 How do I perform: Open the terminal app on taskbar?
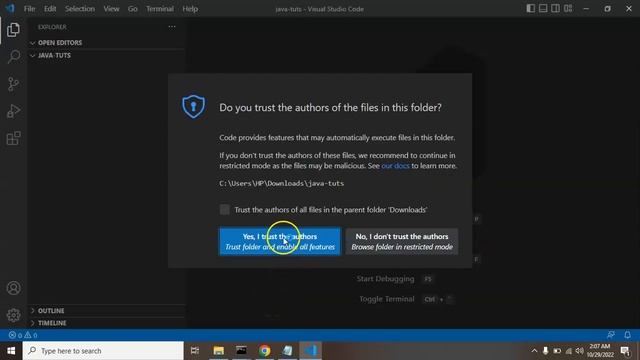coord(242,351)
